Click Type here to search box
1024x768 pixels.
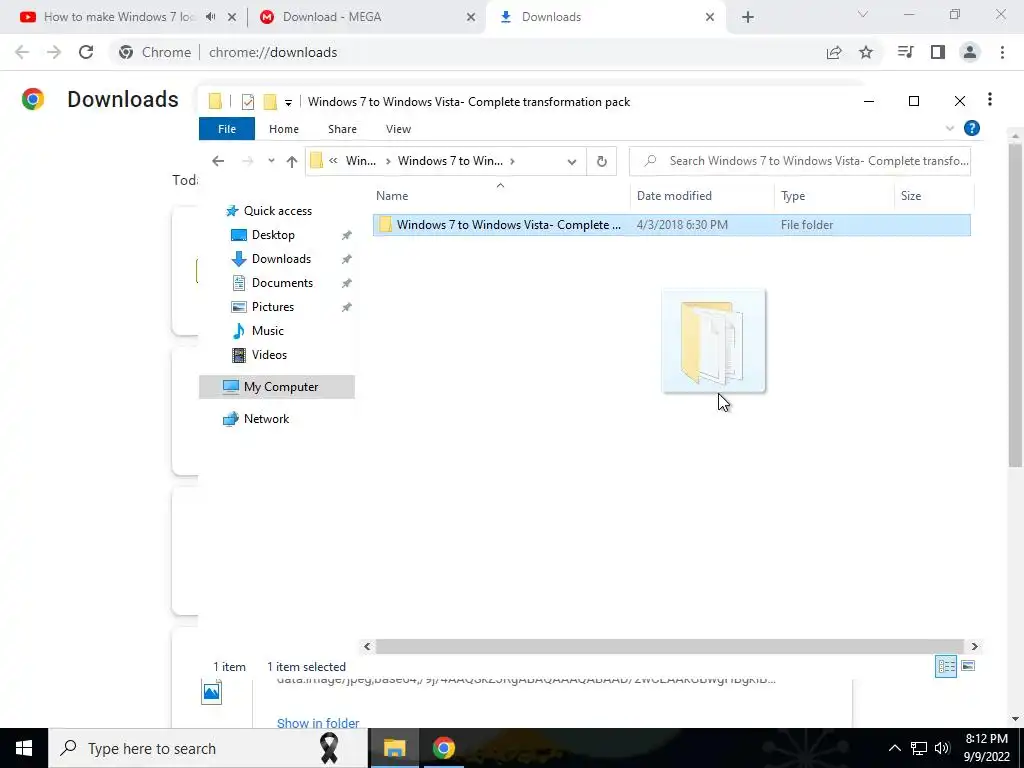(x=208, y=748)
